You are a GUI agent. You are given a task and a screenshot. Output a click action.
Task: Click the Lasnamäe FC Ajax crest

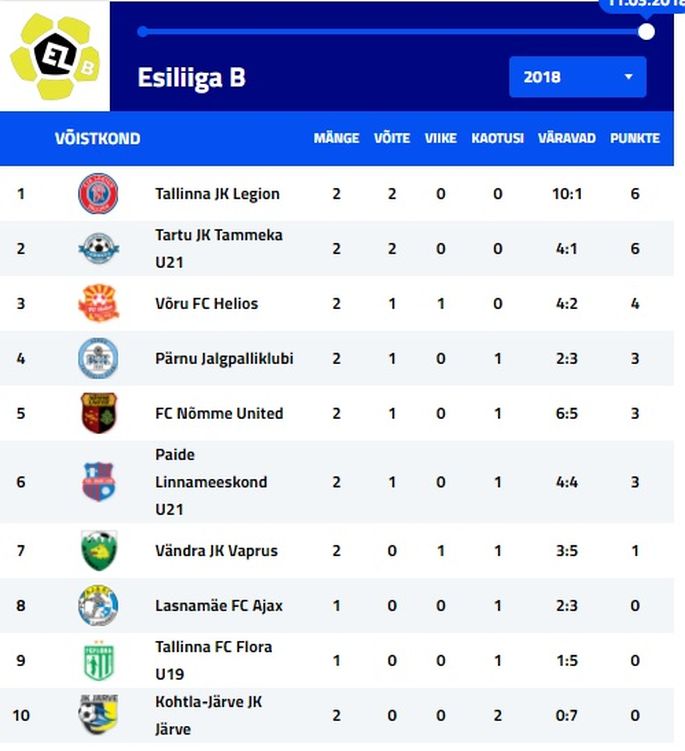[x=98, y=605]
